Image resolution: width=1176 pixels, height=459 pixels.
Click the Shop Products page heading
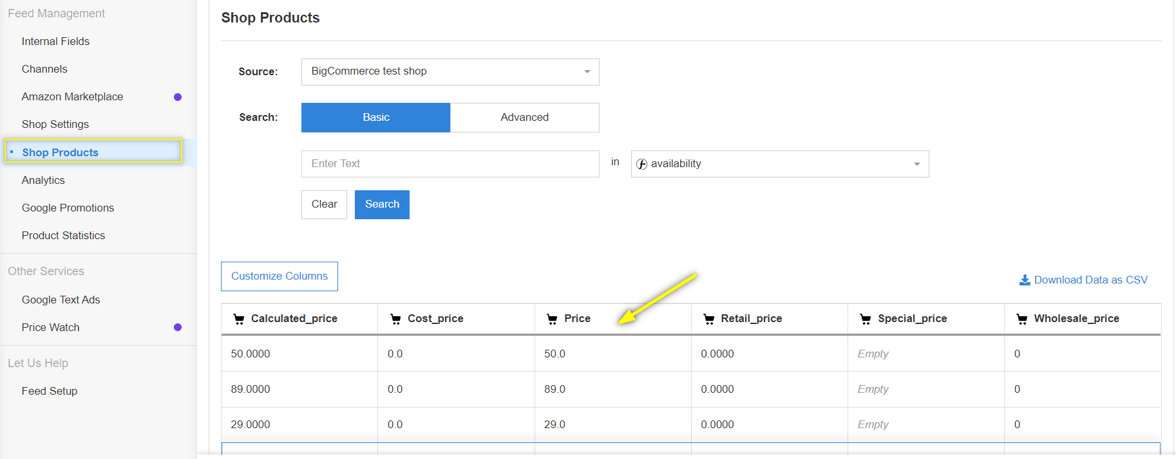pos(271,18)
